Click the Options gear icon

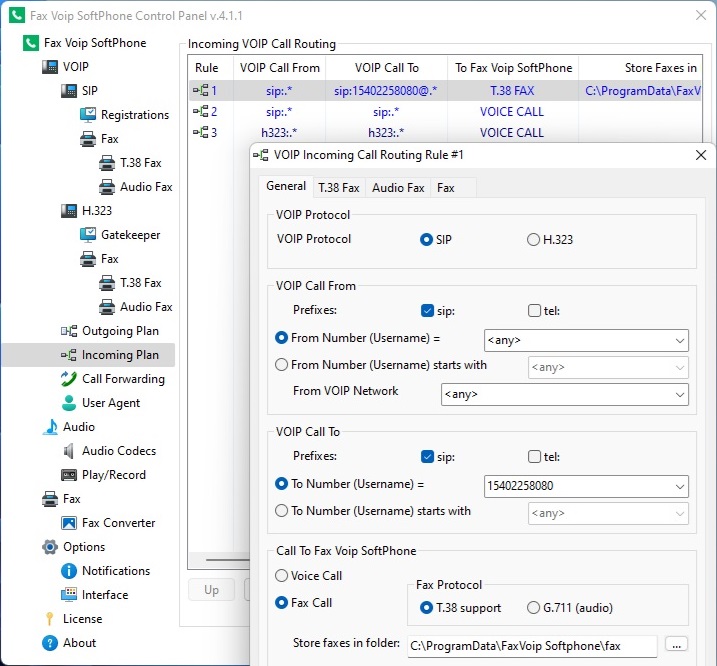pos(50,547)
